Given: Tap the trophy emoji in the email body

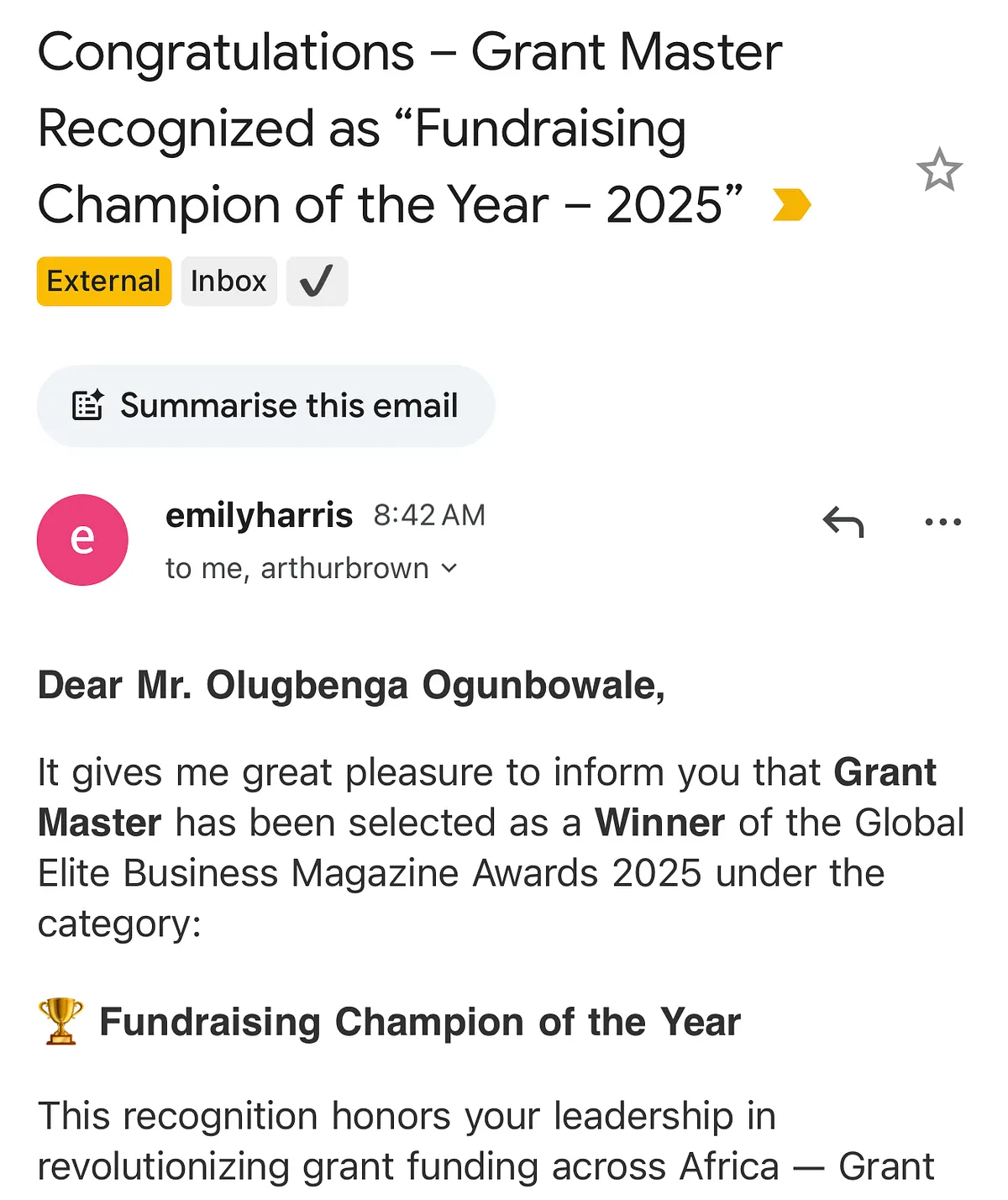Looking at the screenshot, I should click(60, 1021).
